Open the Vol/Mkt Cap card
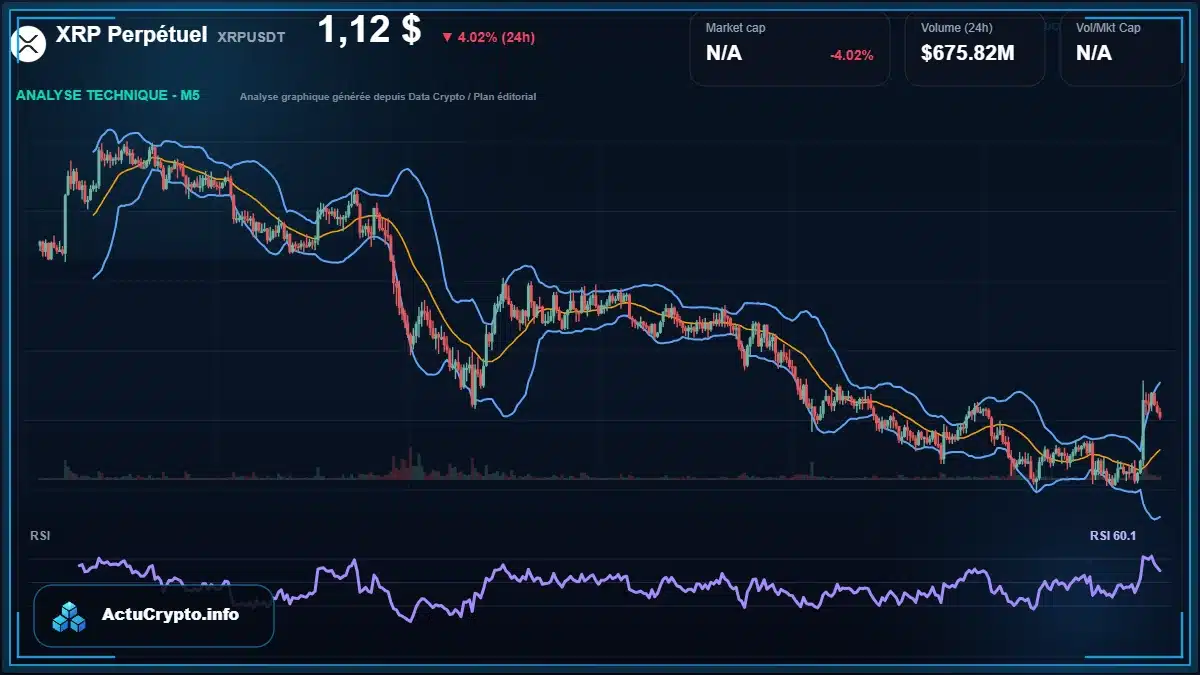The image size is (1200, 675). 1121,48
